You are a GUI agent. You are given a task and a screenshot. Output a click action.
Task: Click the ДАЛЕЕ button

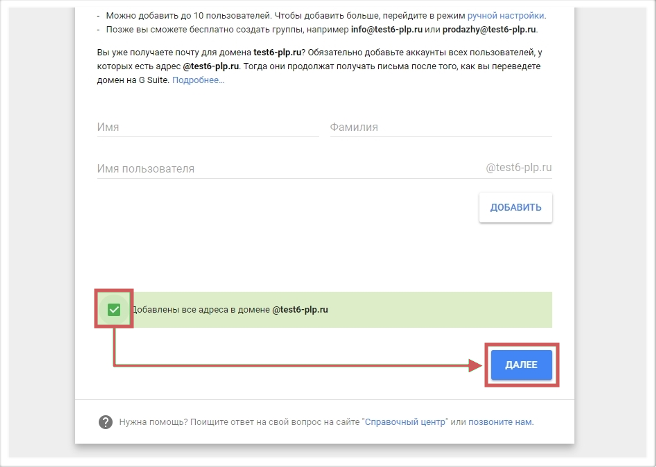[x=521, y=365]
